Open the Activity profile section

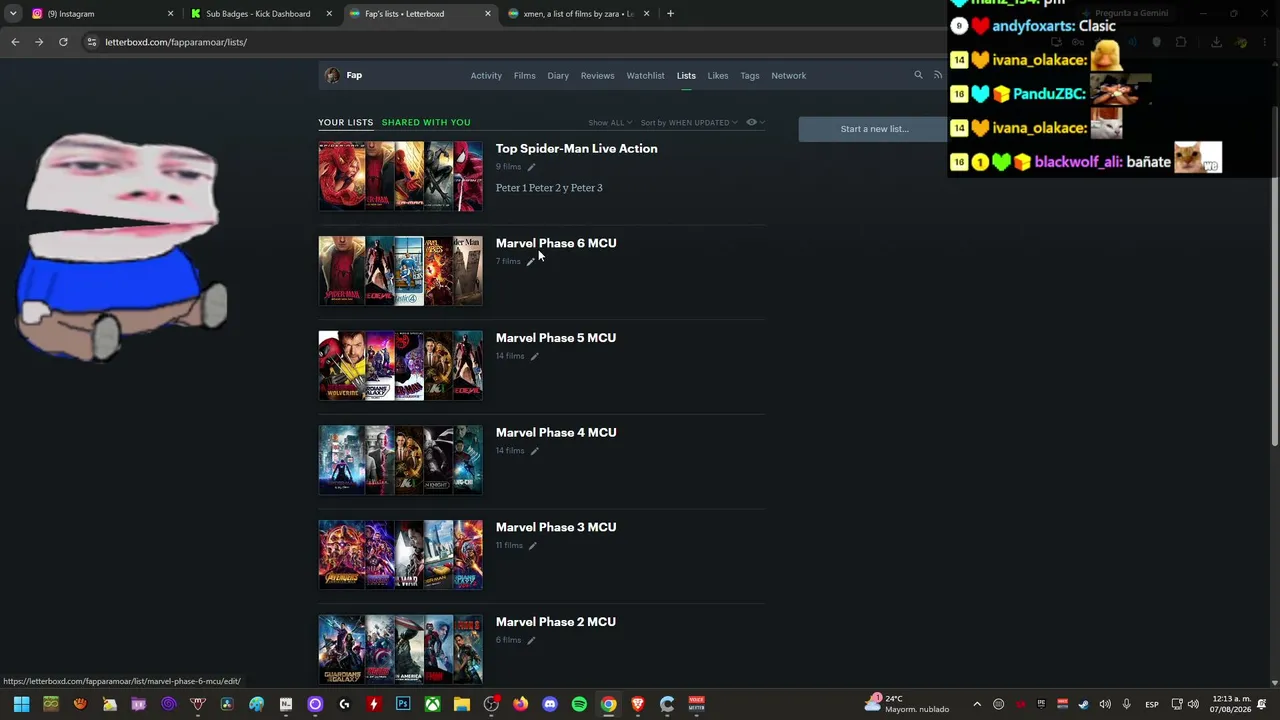tap(486, 76)
